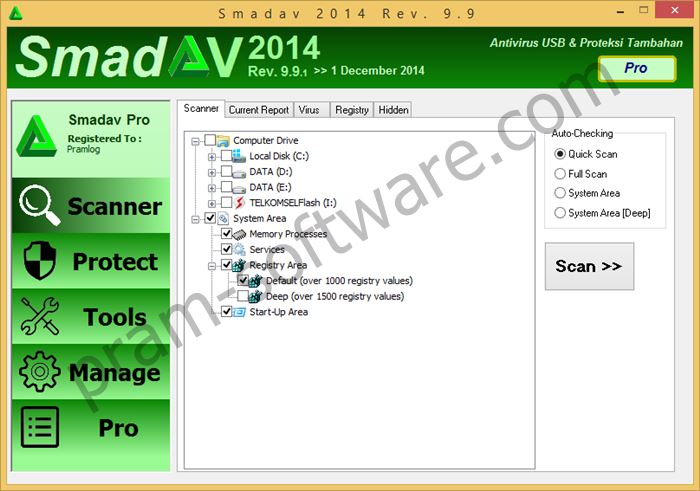
Task: Select the Full Scan radio button
Action: pyautogui.click(x=560, y=174)
